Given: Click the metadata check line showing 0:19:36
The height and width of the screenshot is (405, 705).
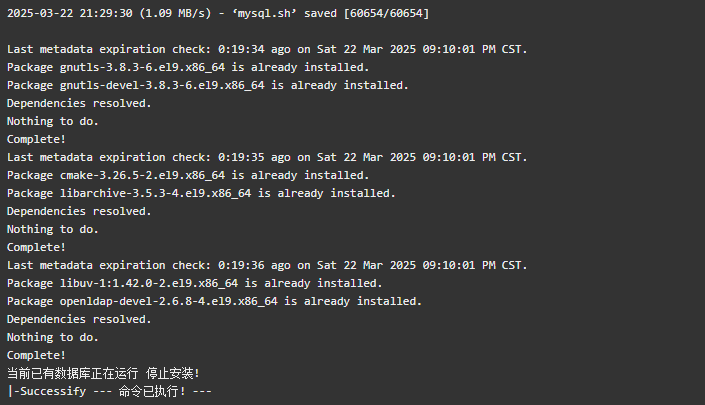Looking at the screenshot, I should coord(267,265).
